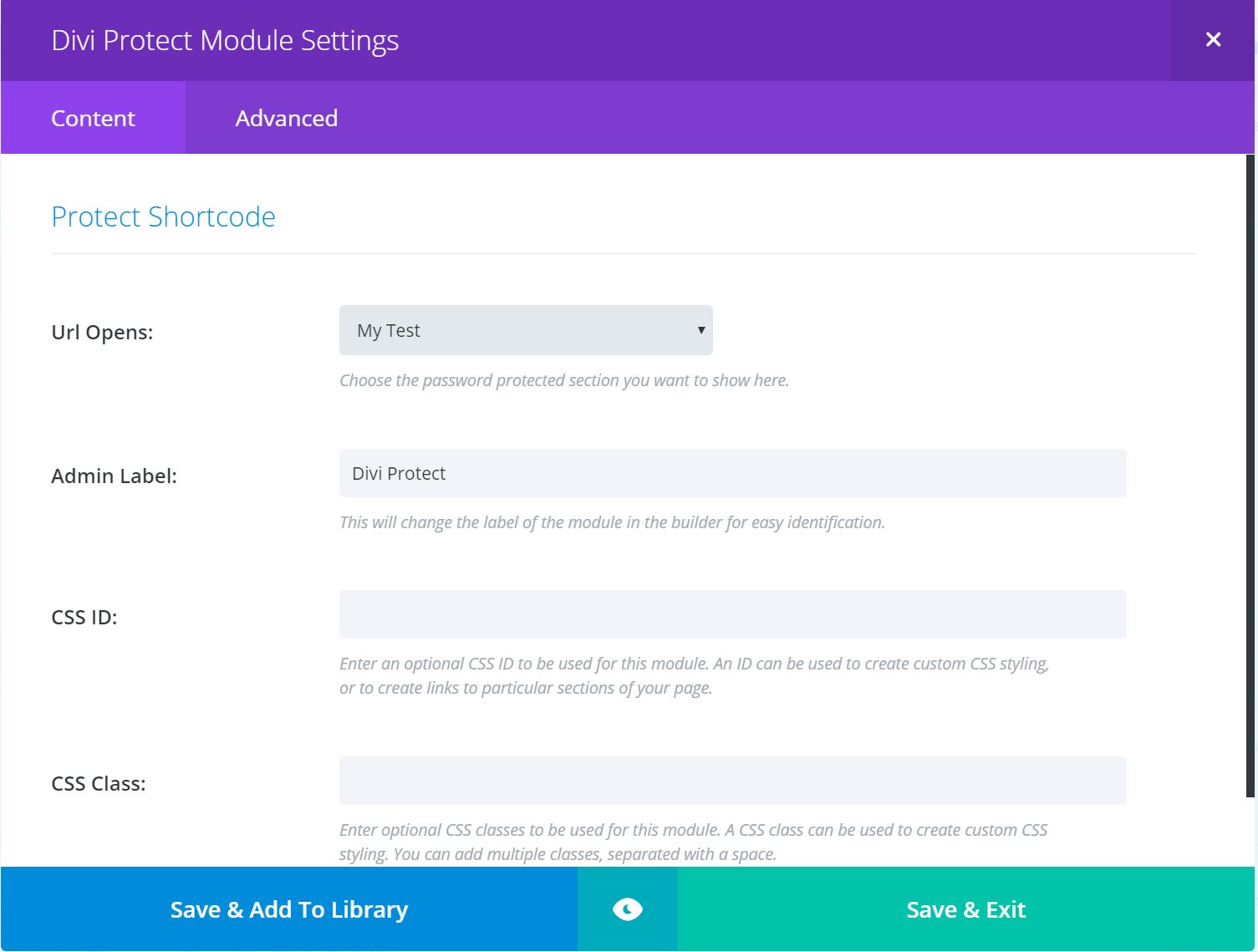The width and height of the screenshot is (1258, 952).
Task: Open the Url Opens dropdown showing My Test
Action: 526,330
